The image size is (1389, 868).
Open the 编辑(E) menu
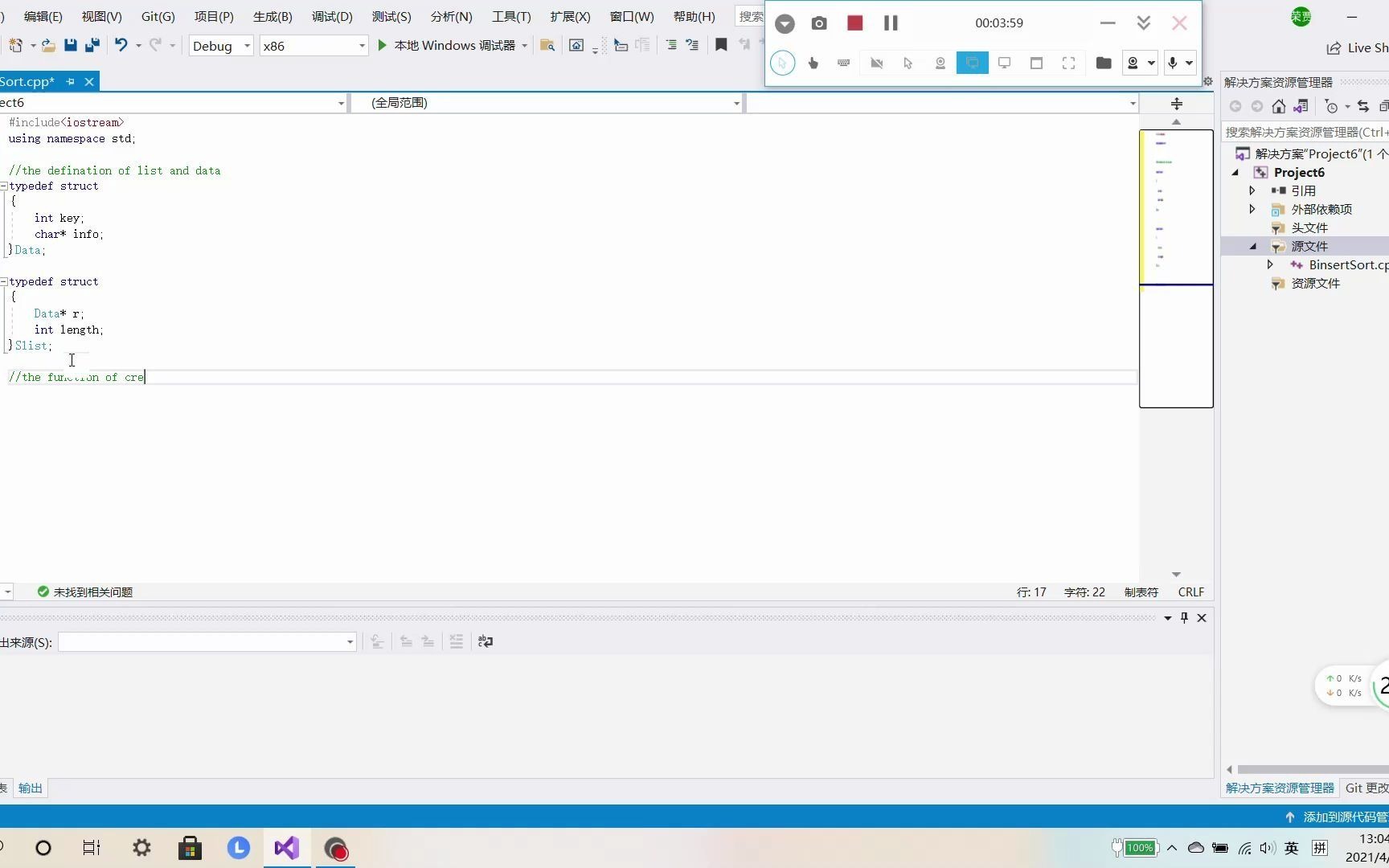point(43,16)
